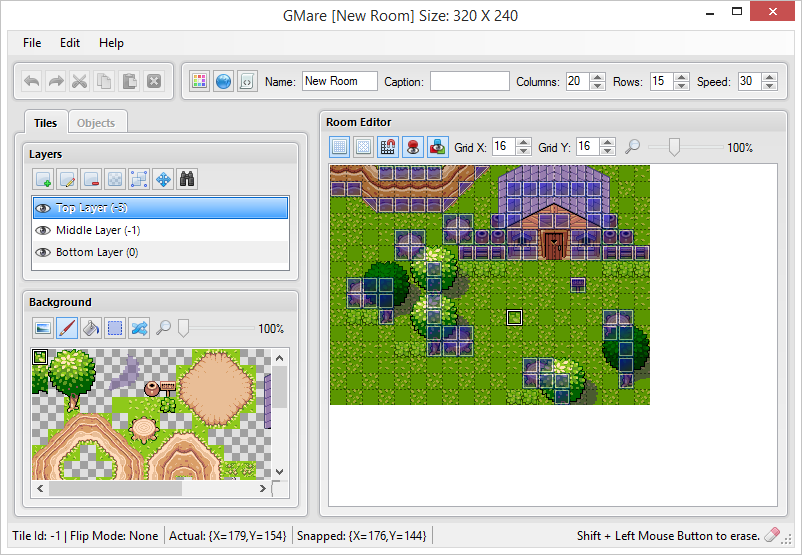The width and height of the screenshot is (802, 555).
Task: Click the Copy icon in main toolbar
Action: (104, 81)
